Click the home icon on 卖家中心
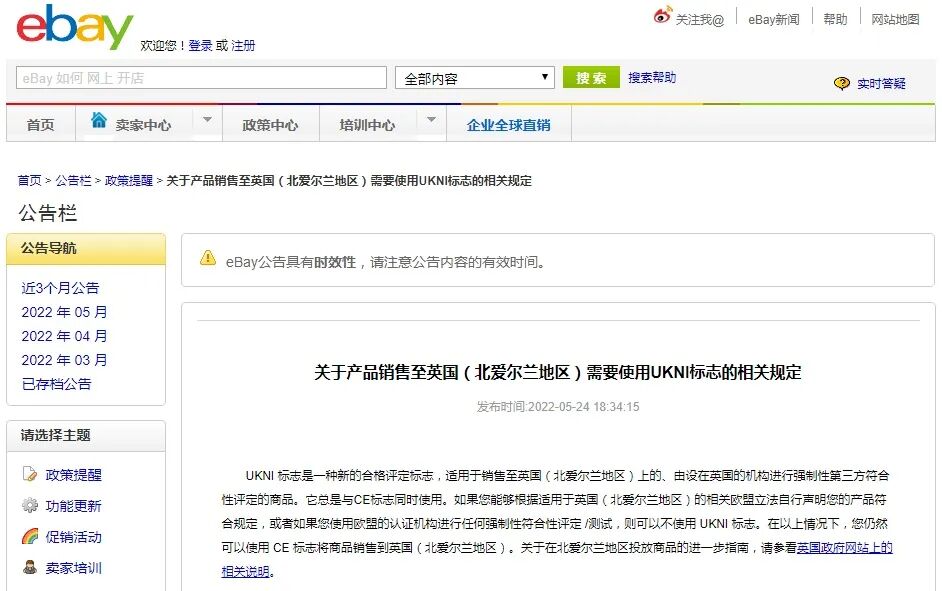Viewport: 942px width, 591px height. [x=99, y=118]
